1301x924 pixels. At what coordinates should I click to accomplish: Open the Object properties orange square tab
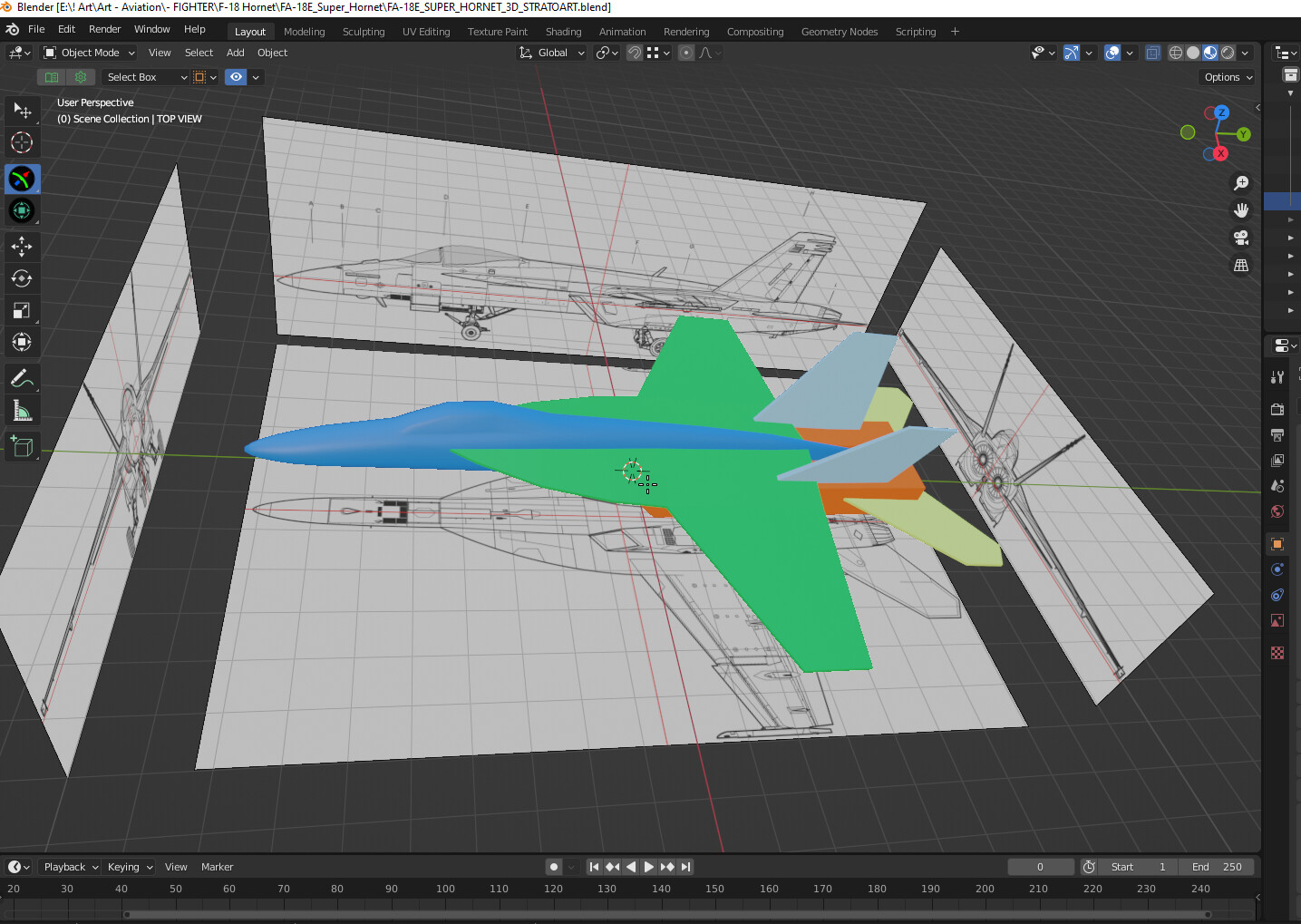[x=1277, y=544]
